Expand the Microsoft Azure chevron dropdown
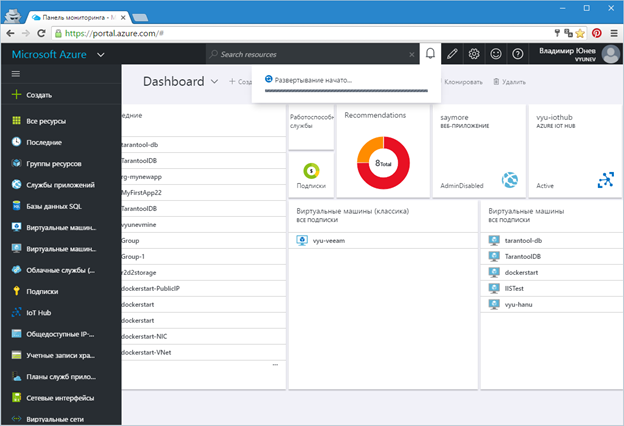624x426 pixels. pos(101,55)
